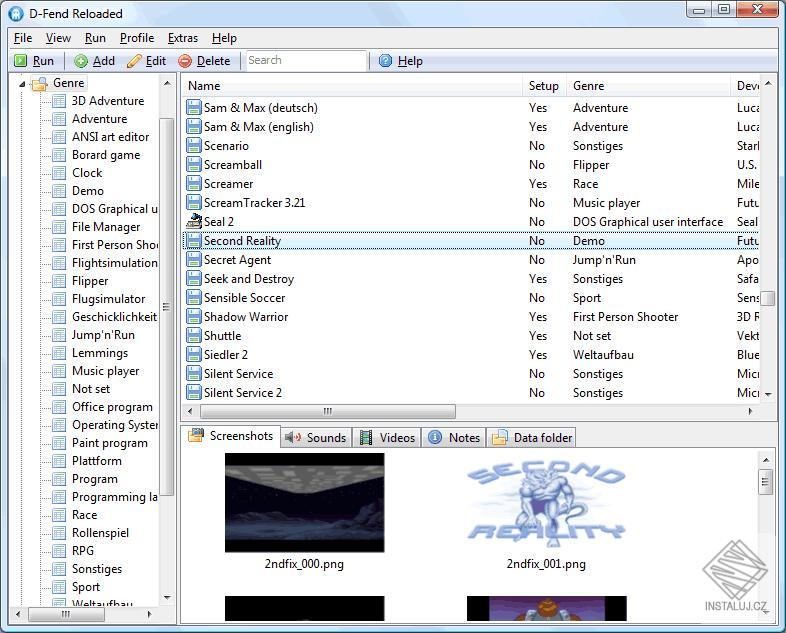Open the 2ndfix_001.png screenshot thumbnail

(x=546, y=503)
